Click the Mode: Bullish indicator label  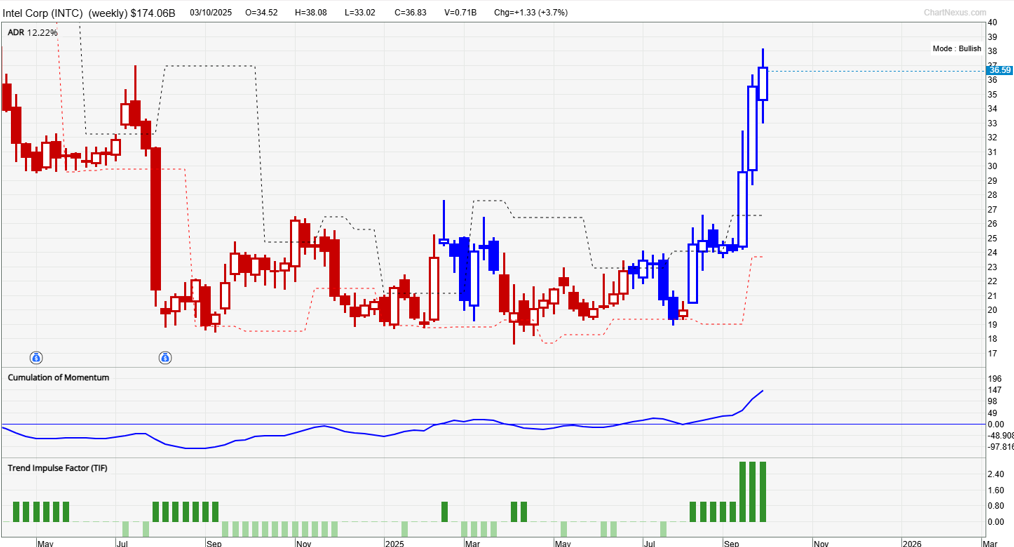pyautogui.click(x=957, y=48)
